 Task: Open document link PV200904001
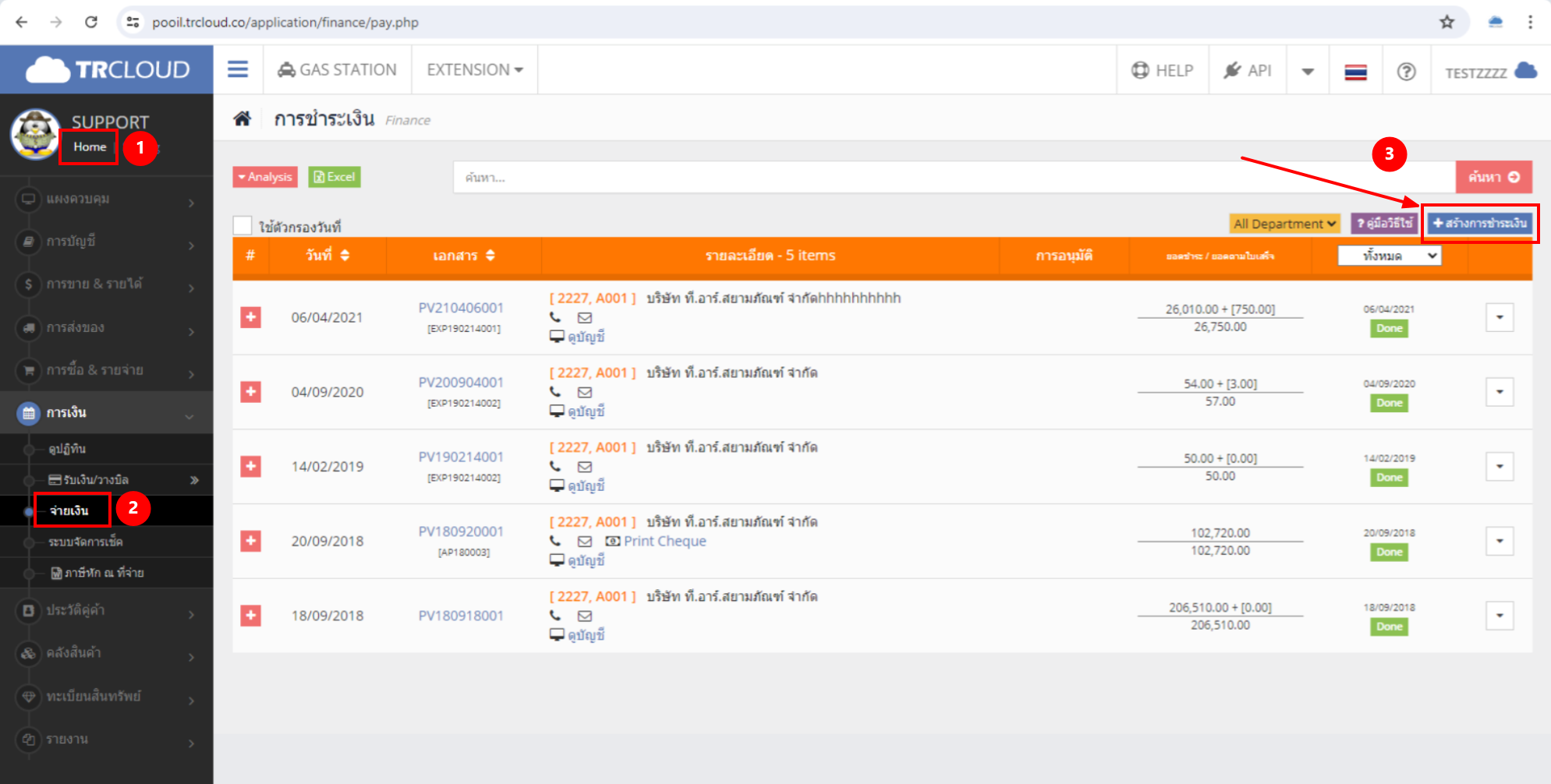click(x=461, y=382)
